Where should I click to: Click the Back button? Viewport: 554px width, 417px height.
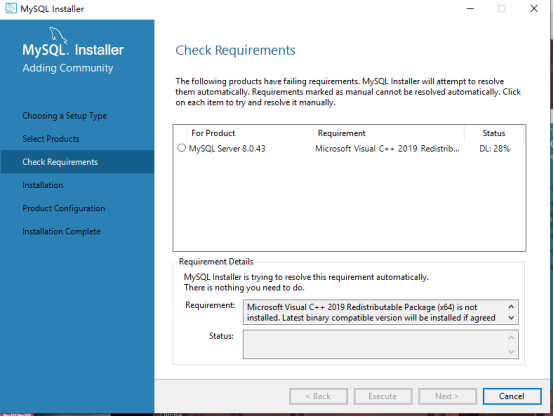(x=318, y=396)
